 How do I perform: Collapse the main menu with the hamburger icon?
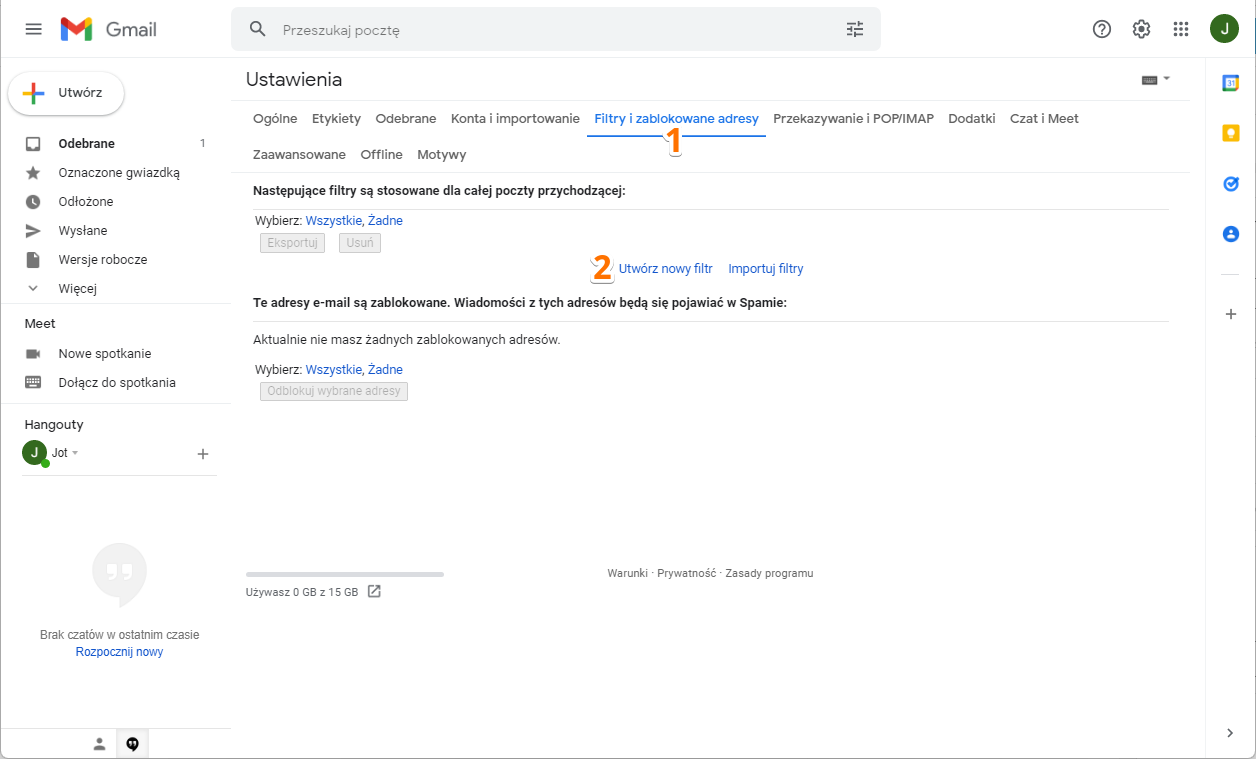[x=33, y=29]
